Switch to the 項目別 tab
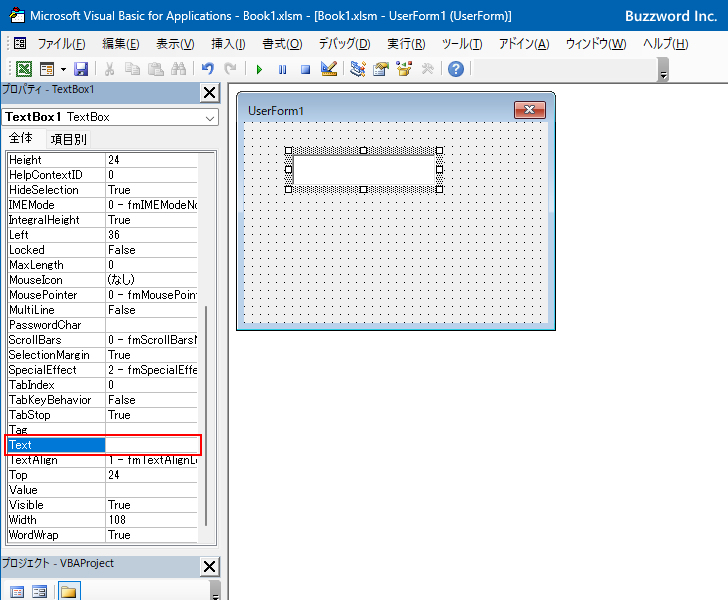The image size is (728, 600). pyautogui.click(x=68, y=139)
